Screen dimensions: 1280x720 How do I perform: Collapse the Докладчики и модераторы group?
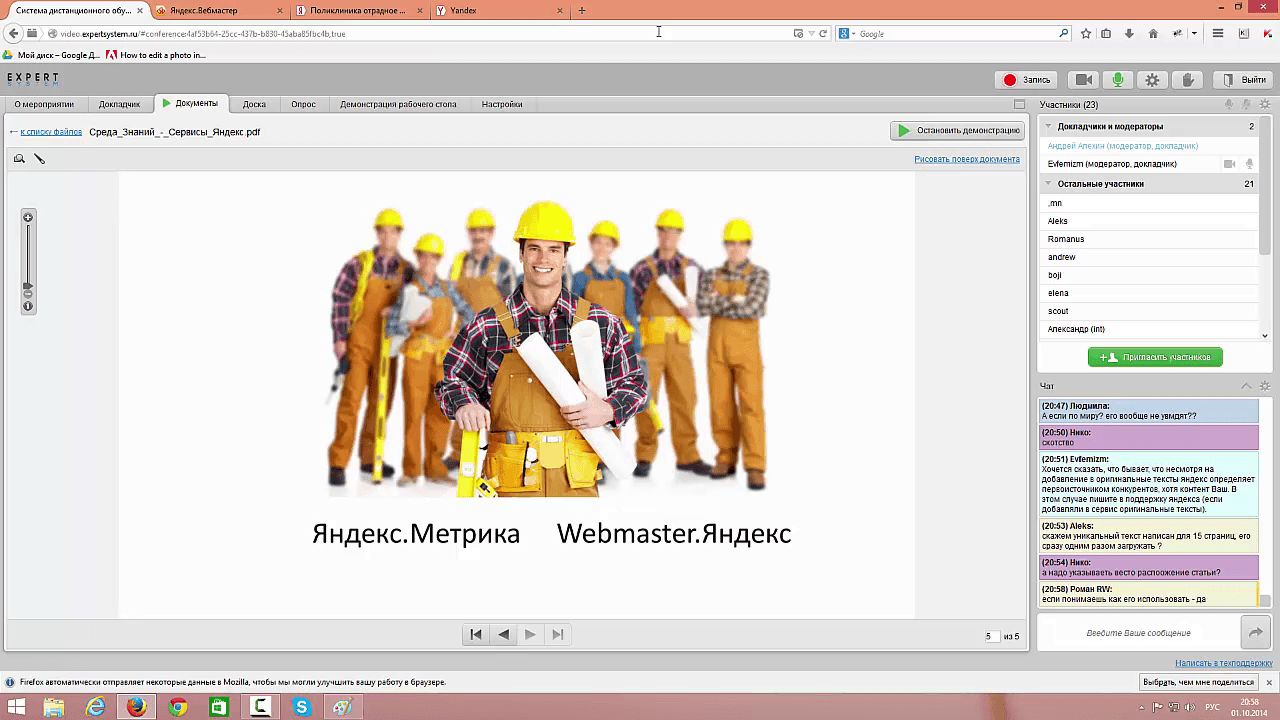(1049, 127)
